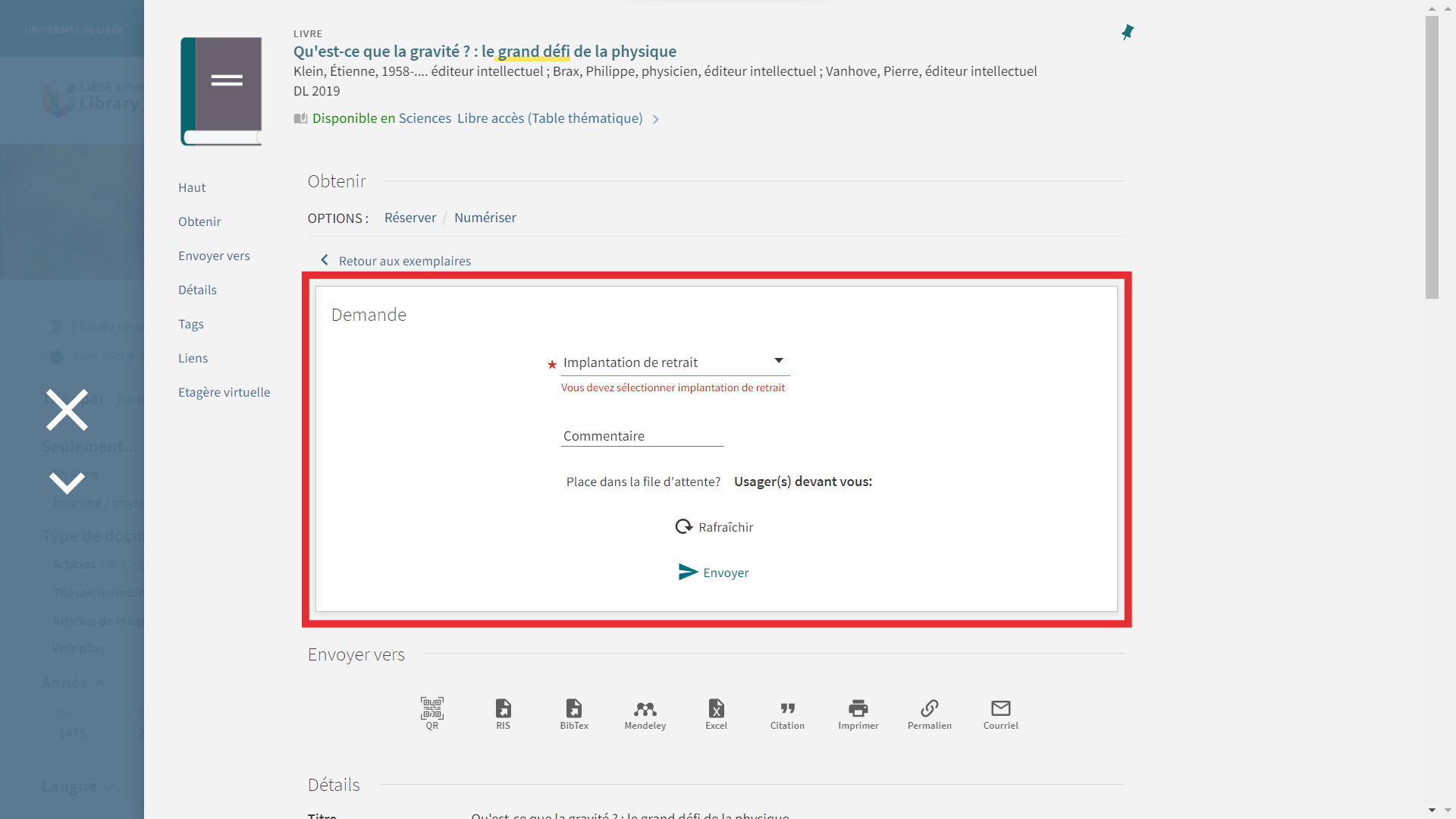Pin this record with the pushpin icon
Image resolution: width=1456 pixels, height=819 pixels.
coord(1128,32)
